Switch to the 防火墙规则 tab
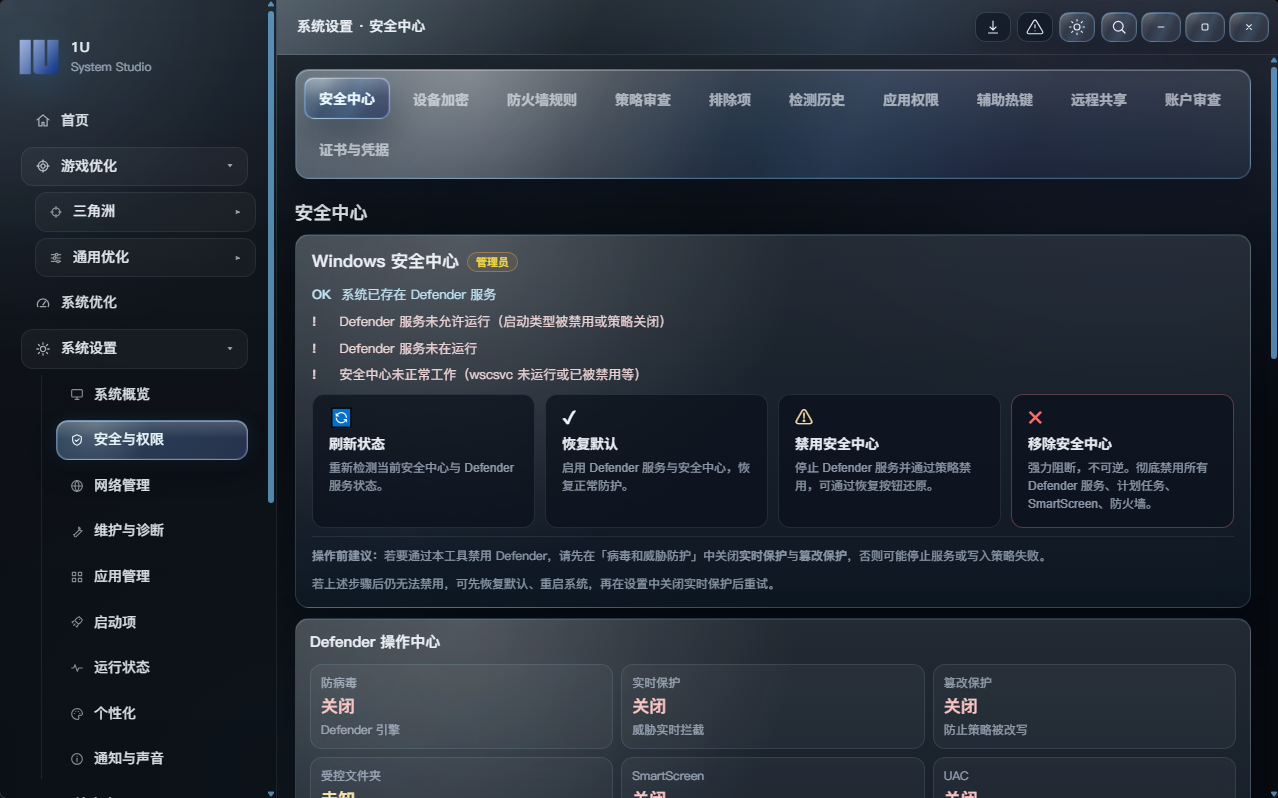Image resolution: width=1278 pixels, height=798 pixels. pyautogui.click(x=542, y=100)
